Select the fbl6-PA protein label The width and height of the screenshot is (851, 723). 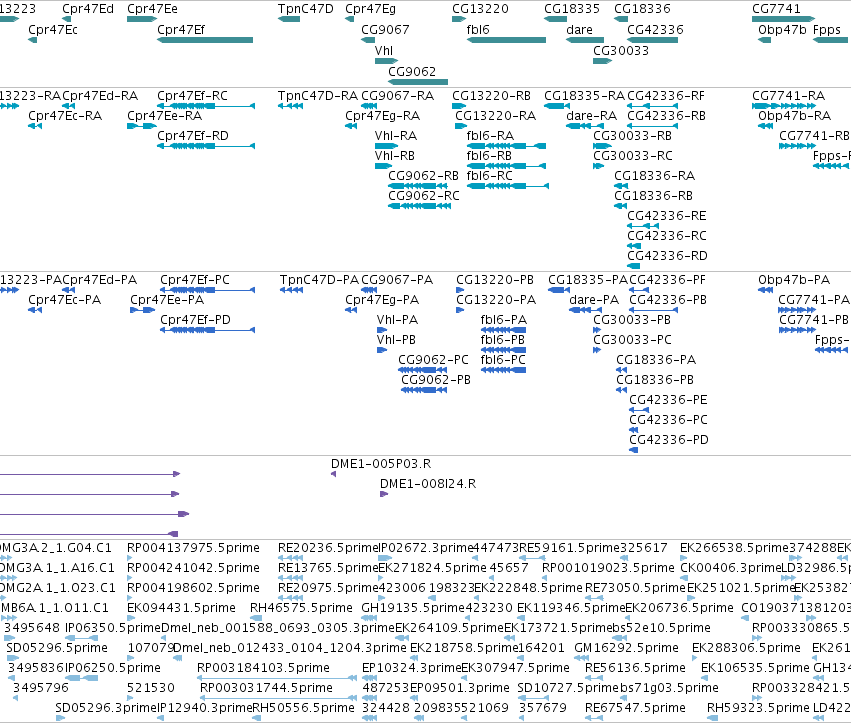504,320
